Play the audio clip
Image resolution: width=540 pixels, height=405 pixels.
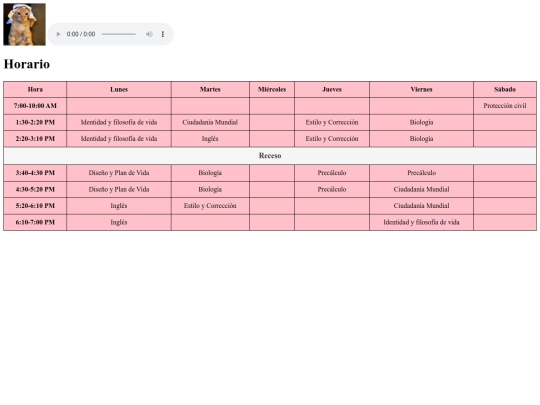pyautogui.click(x=58, y=34)
